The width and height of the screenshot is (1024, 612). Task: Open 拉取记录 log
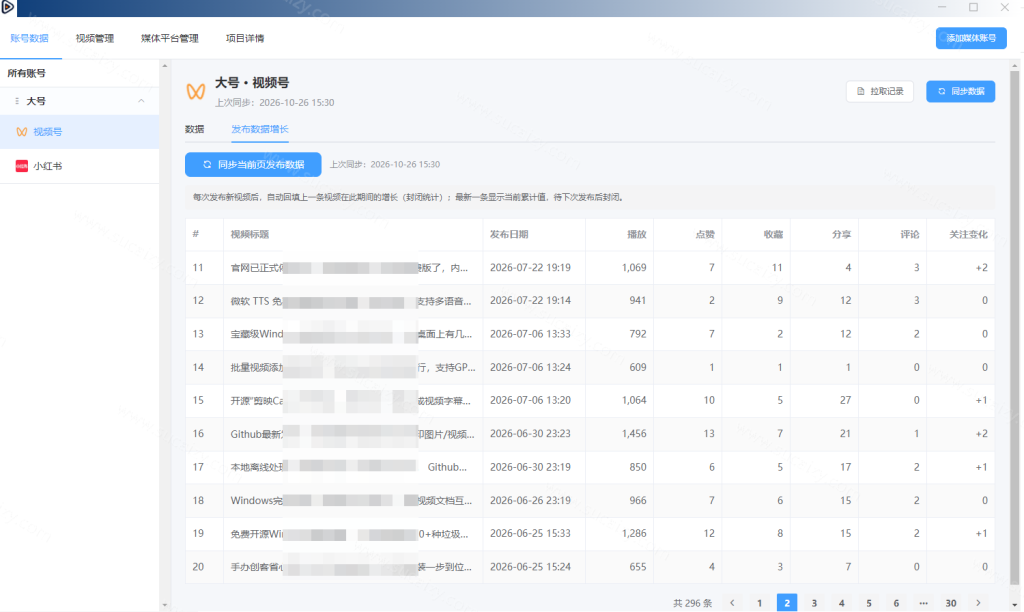[880, 91]
